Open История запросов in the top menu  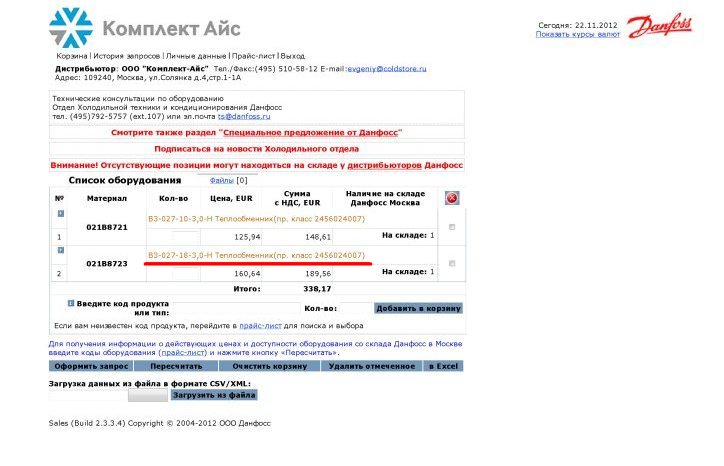click(127, 56)
